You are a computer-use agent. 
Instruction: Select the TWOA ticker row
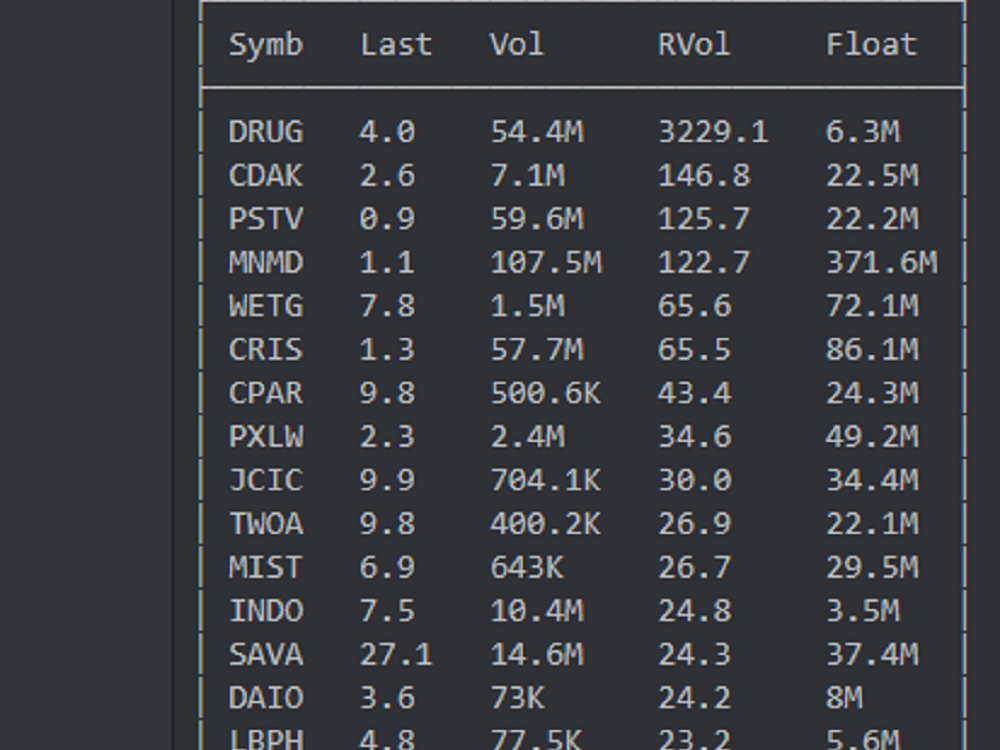pyautogui.click(x=268, y=524)
